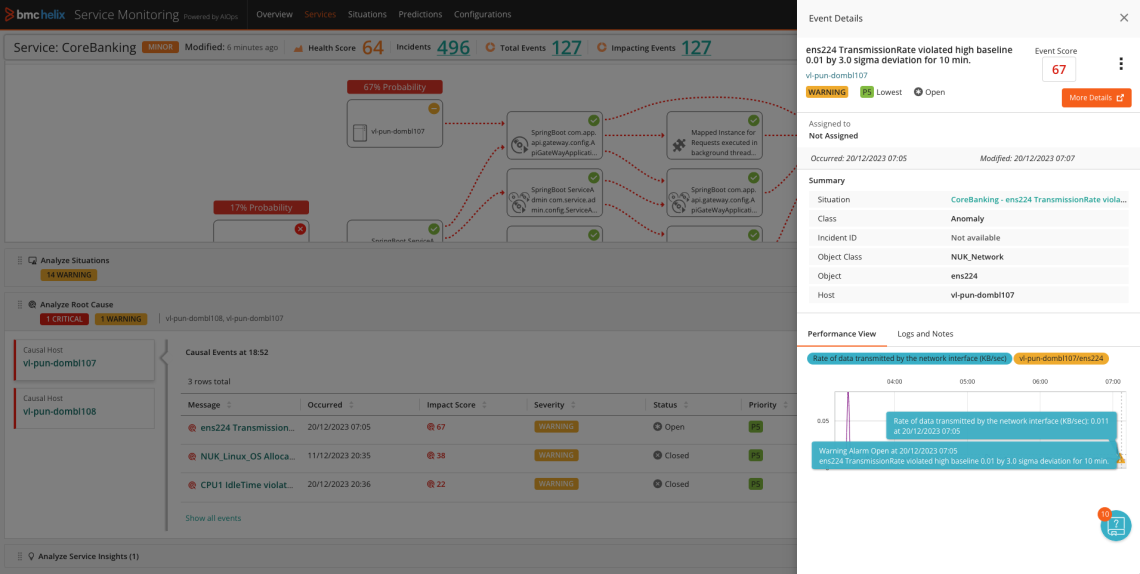The width and height of the screenshot is (1140, 574).
Task: Expand the Analyze Situations section
Action: [x=75, y=260]
